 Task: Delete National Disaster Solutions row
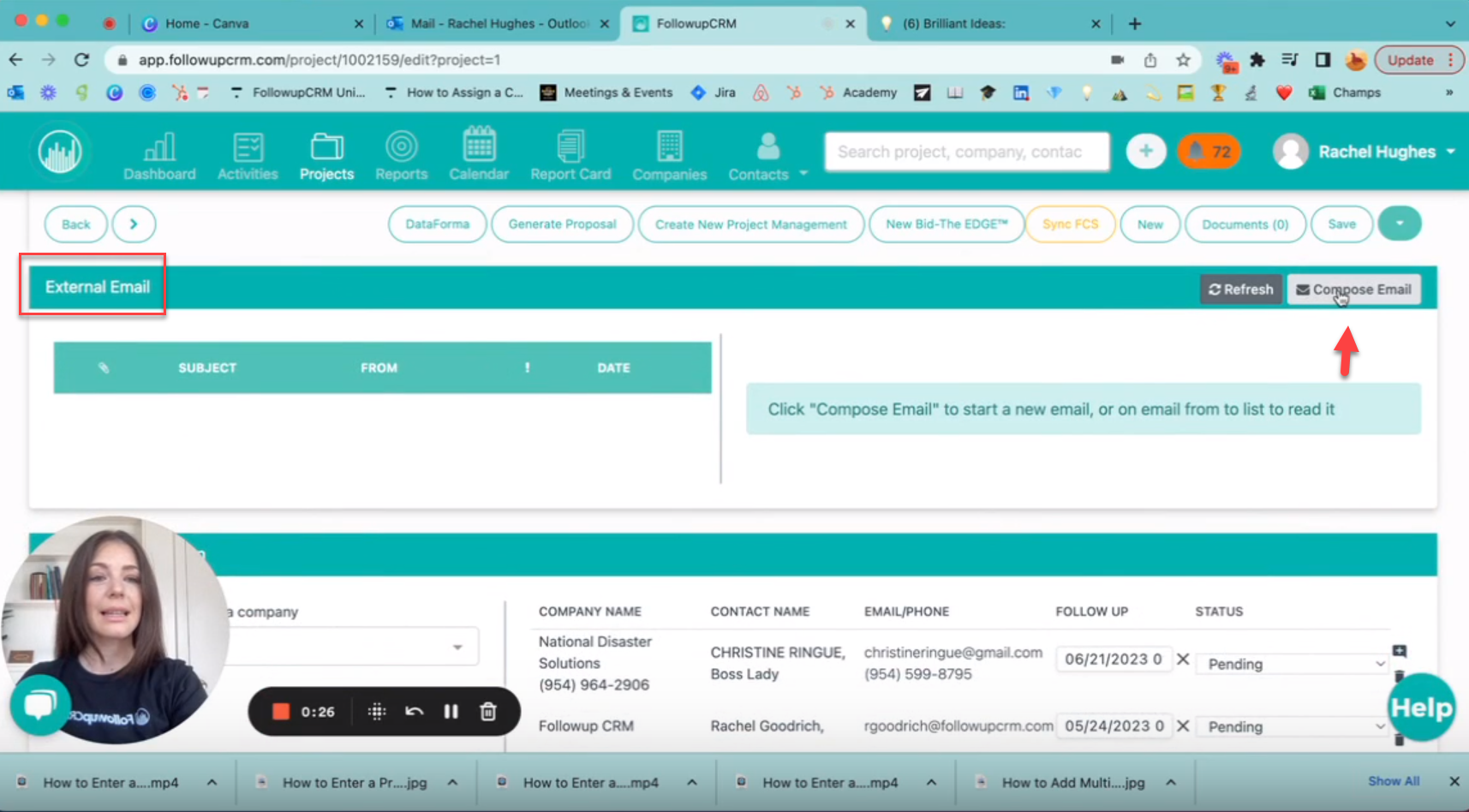pos(1400,677)
